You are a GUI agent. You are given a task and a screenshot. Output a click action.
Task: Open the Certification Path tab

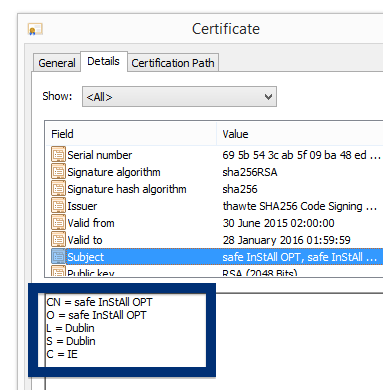(173, 63)
